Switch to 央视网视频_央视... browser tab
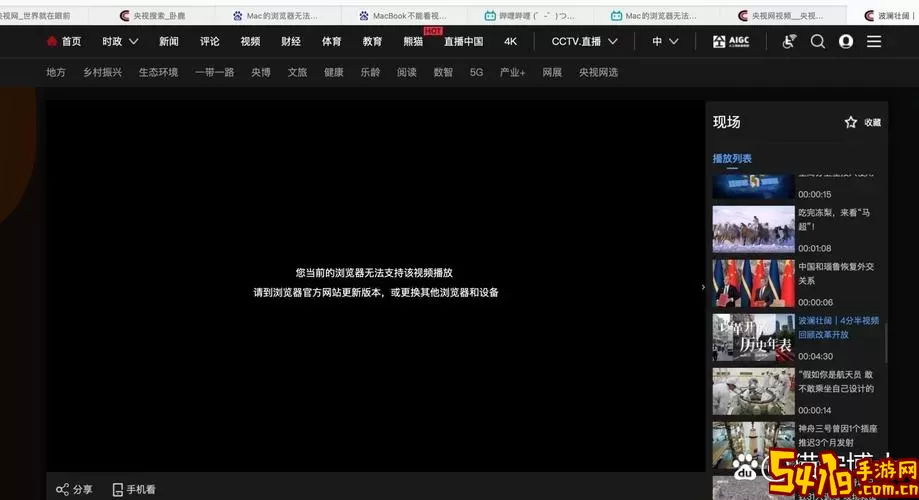Image resolution: width=919 pixels, height=500 pixels. [781, 16]
